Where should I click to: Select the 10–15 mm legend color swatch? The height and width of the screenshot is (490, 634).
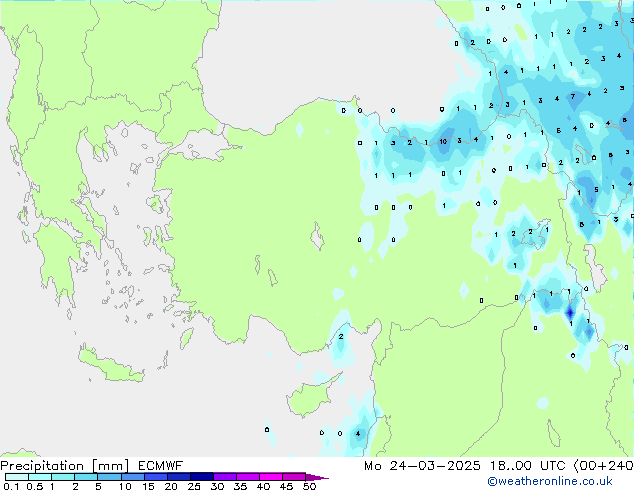(x=132, y=477)
